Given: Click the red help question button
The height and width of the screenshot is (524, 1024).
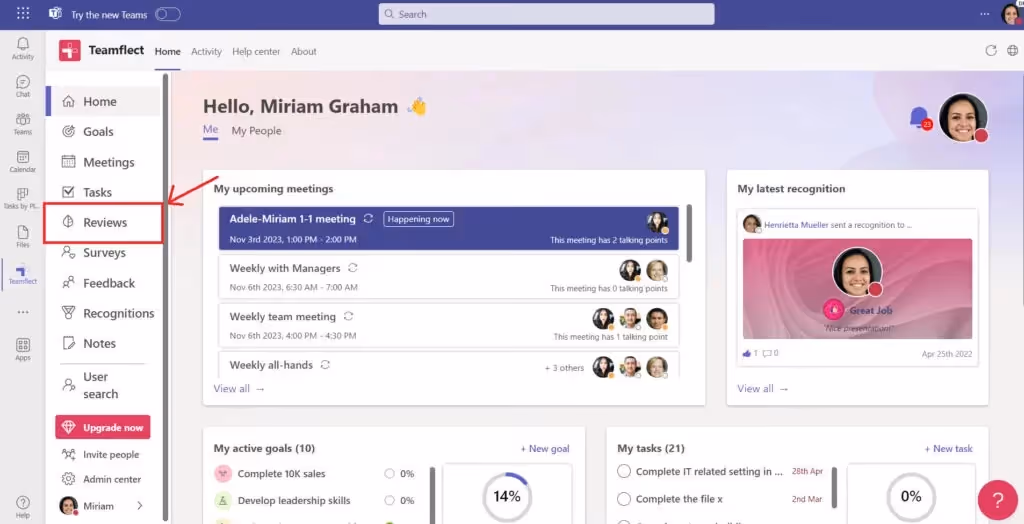Looking at the screenshot, I should 997,500.
